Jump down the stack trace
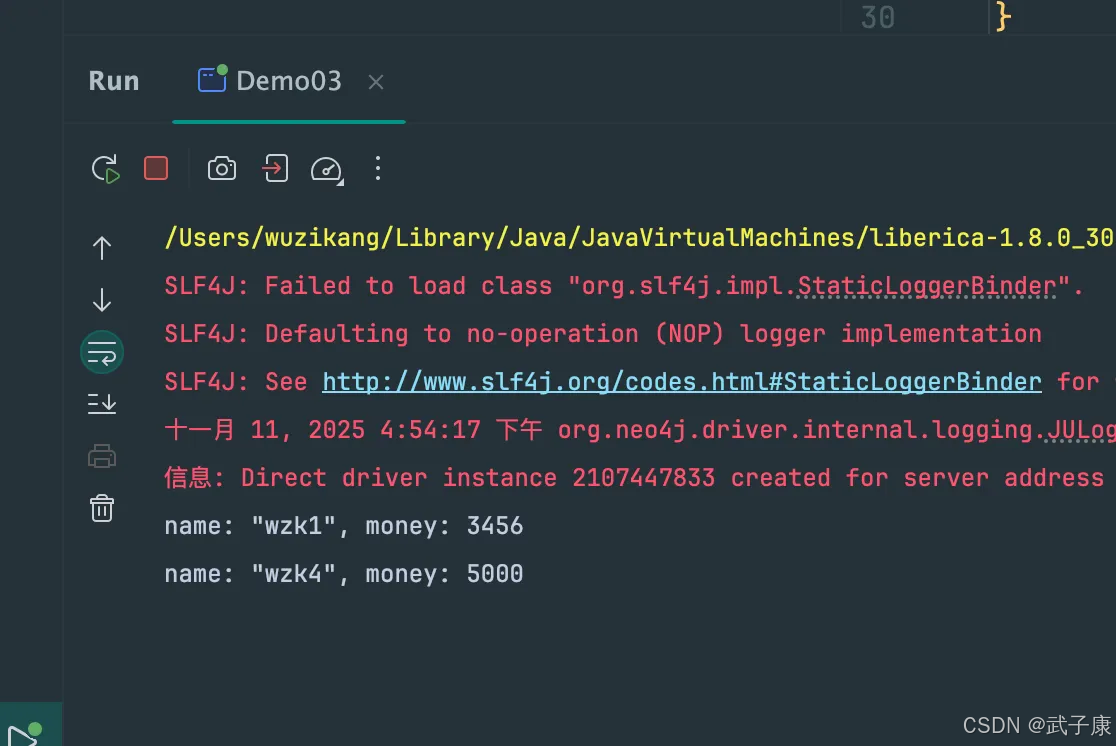 (x=102, y=300)
